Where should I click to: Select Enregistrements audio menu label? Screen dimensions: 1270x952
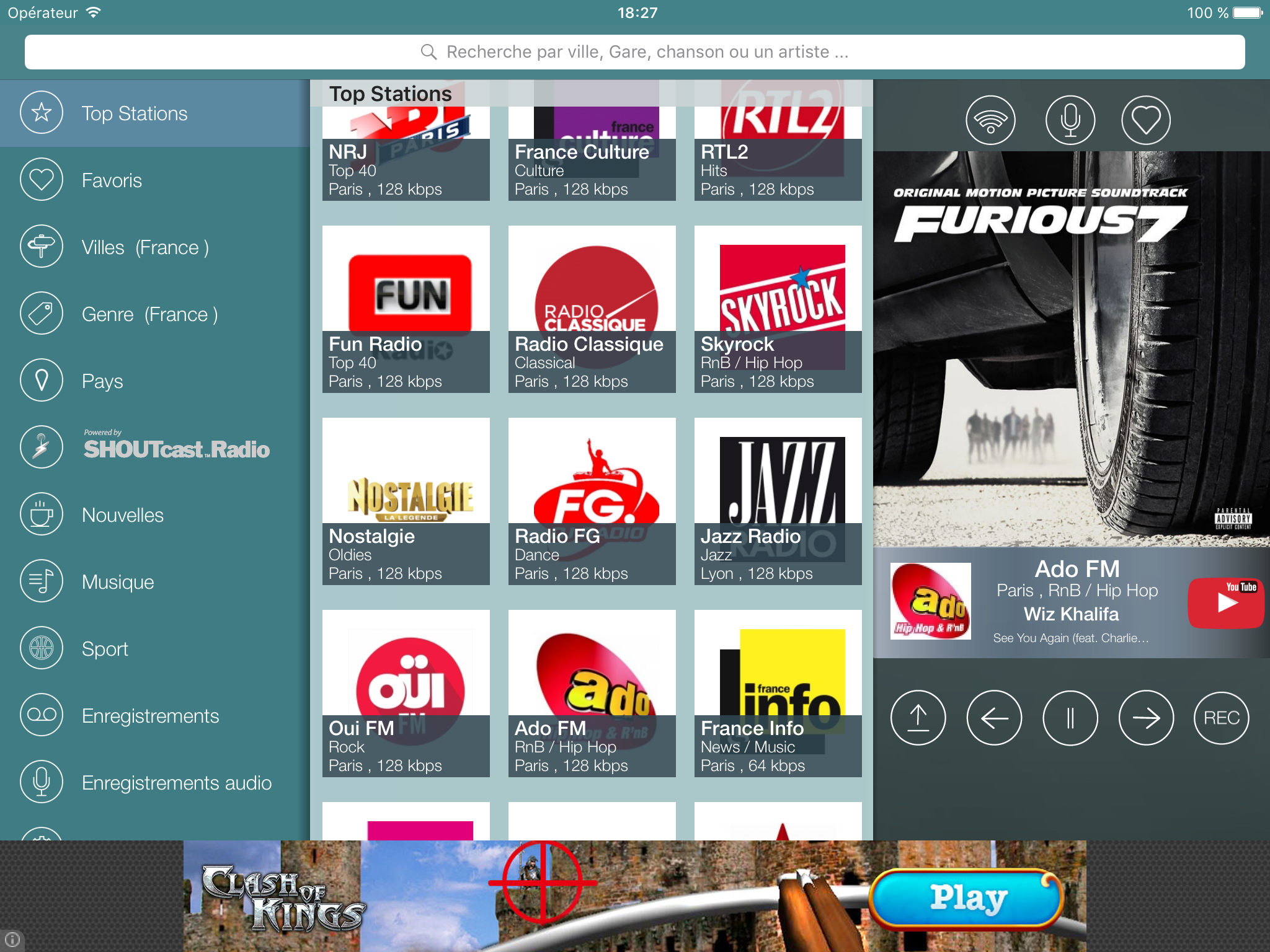177,783
